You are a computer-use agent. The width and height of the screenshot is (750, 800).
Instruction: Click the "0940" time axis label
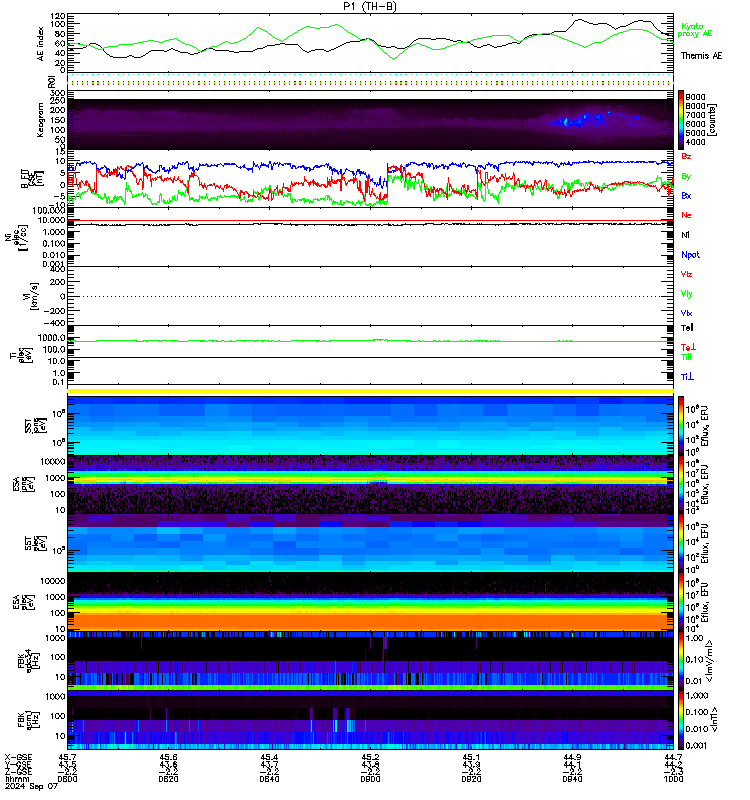(x=572, y=780)
